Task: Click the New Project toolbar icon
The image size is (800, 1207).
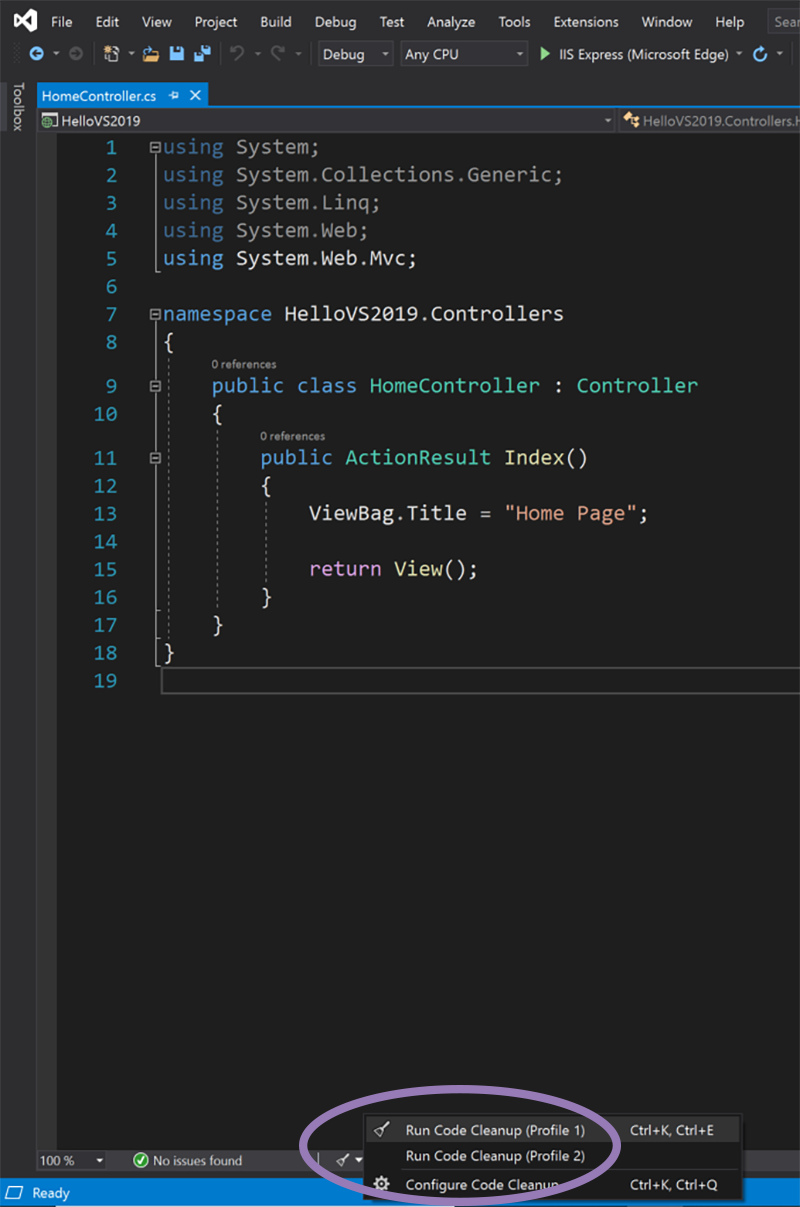Action: [x=111, y=55]
